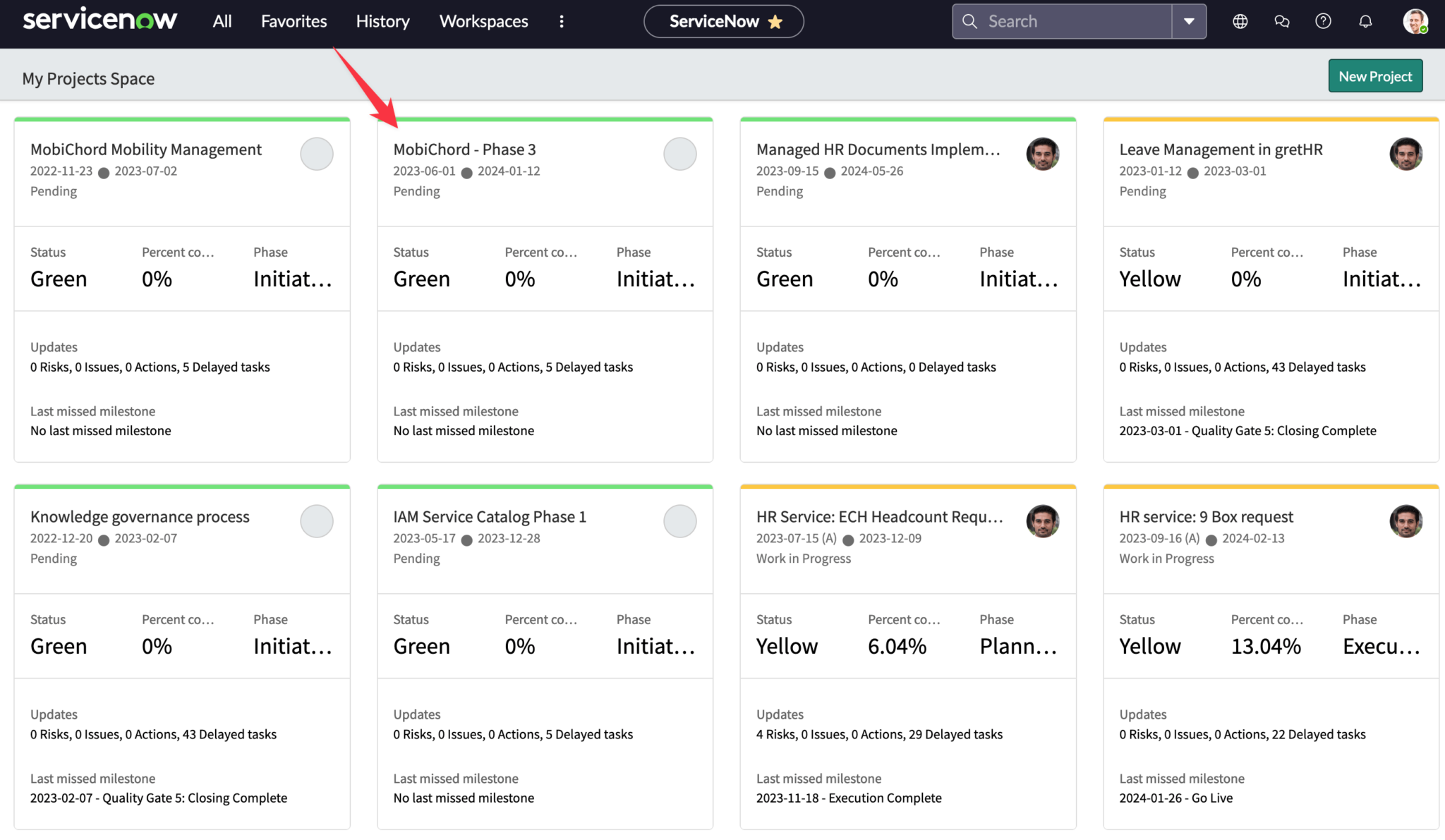Click empty avatar on IAM Service Catalog card
Viewport: 1445px width, 840px height.
click(680, 521)
